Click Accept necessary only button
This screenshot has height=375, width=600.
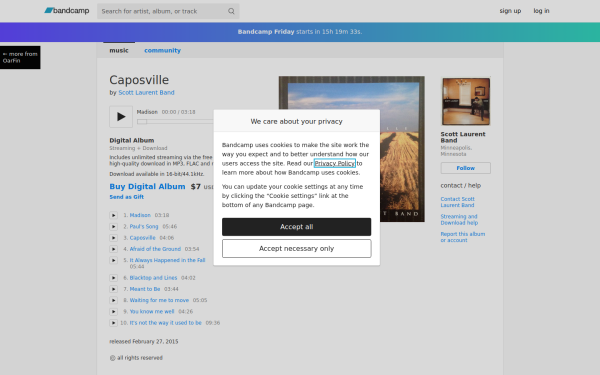297,248
